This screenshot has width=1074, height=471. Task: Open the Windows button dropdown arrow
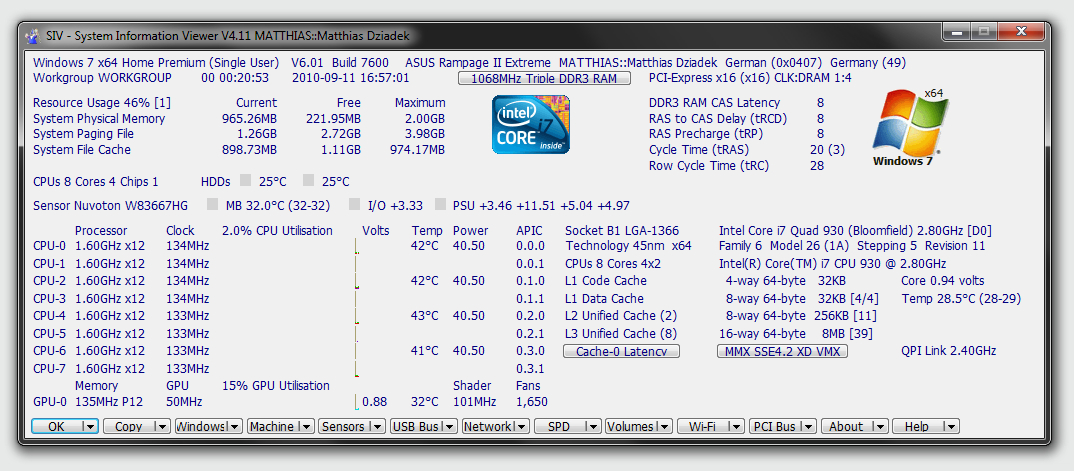click(234, 427)
